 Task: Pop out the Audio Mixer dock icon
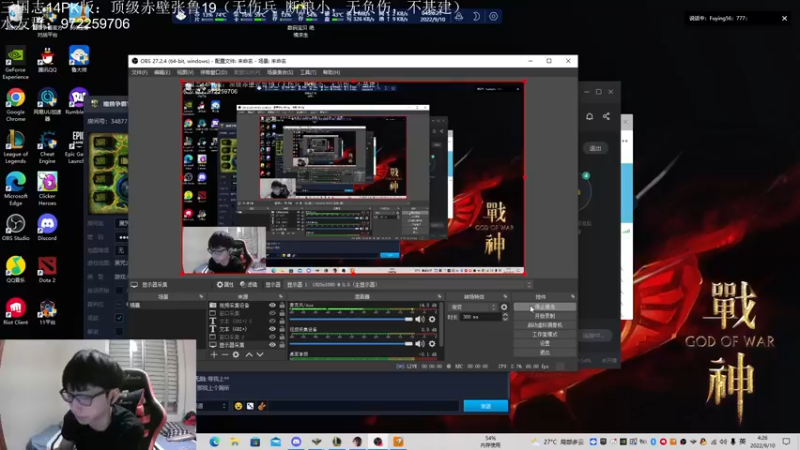[x=439, y=296]
